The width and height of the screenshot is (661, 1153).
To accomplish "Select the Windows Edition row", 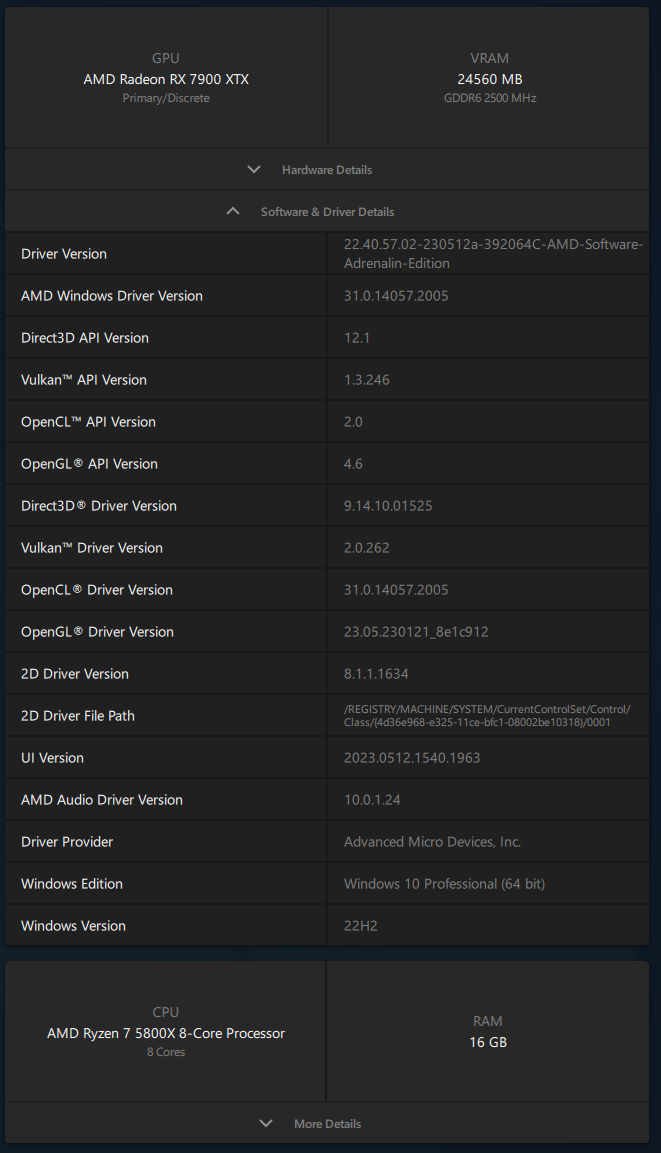I will (x=326, y=883).
